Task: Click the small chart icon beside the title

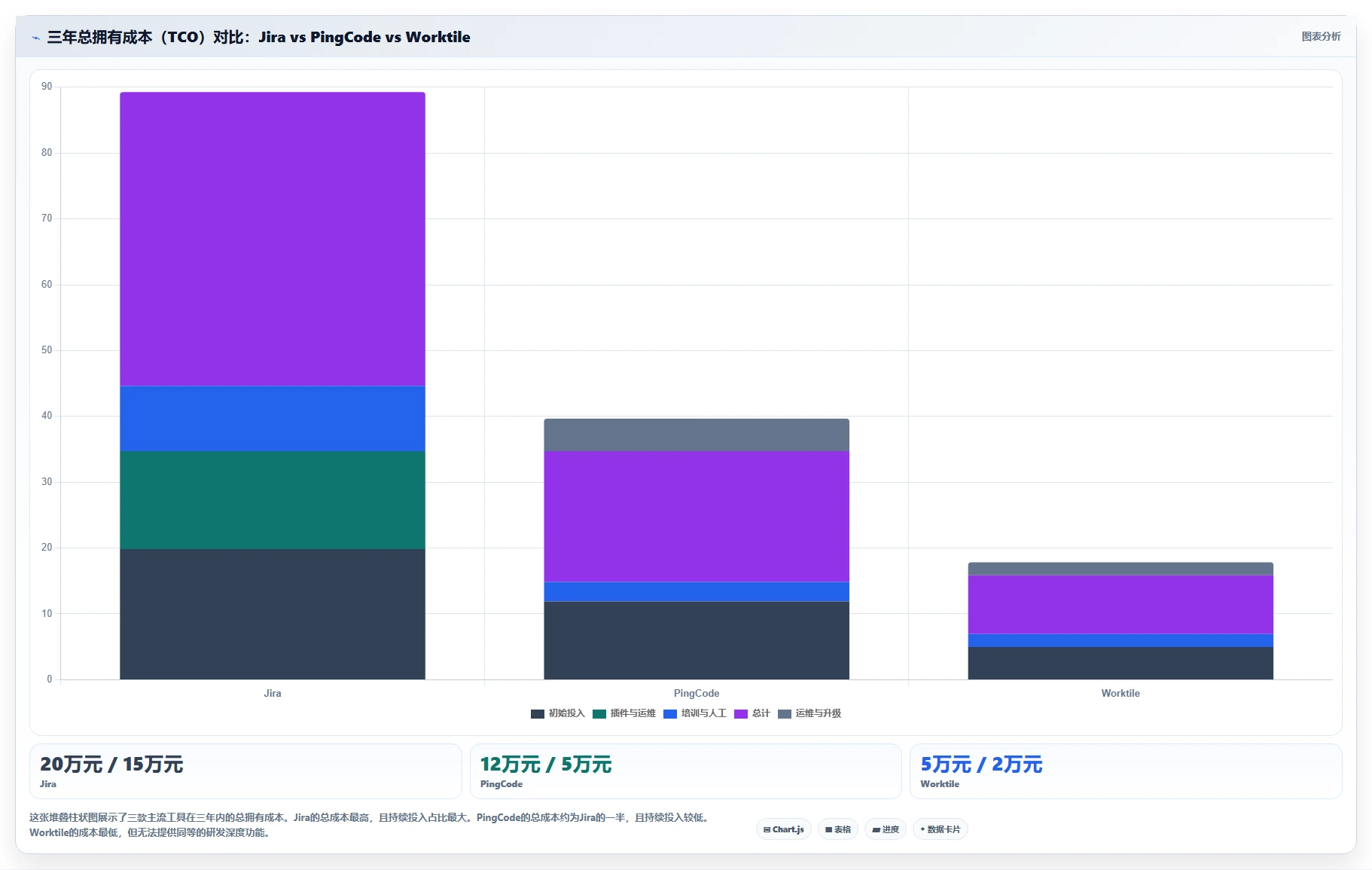Action: point(35,38)
